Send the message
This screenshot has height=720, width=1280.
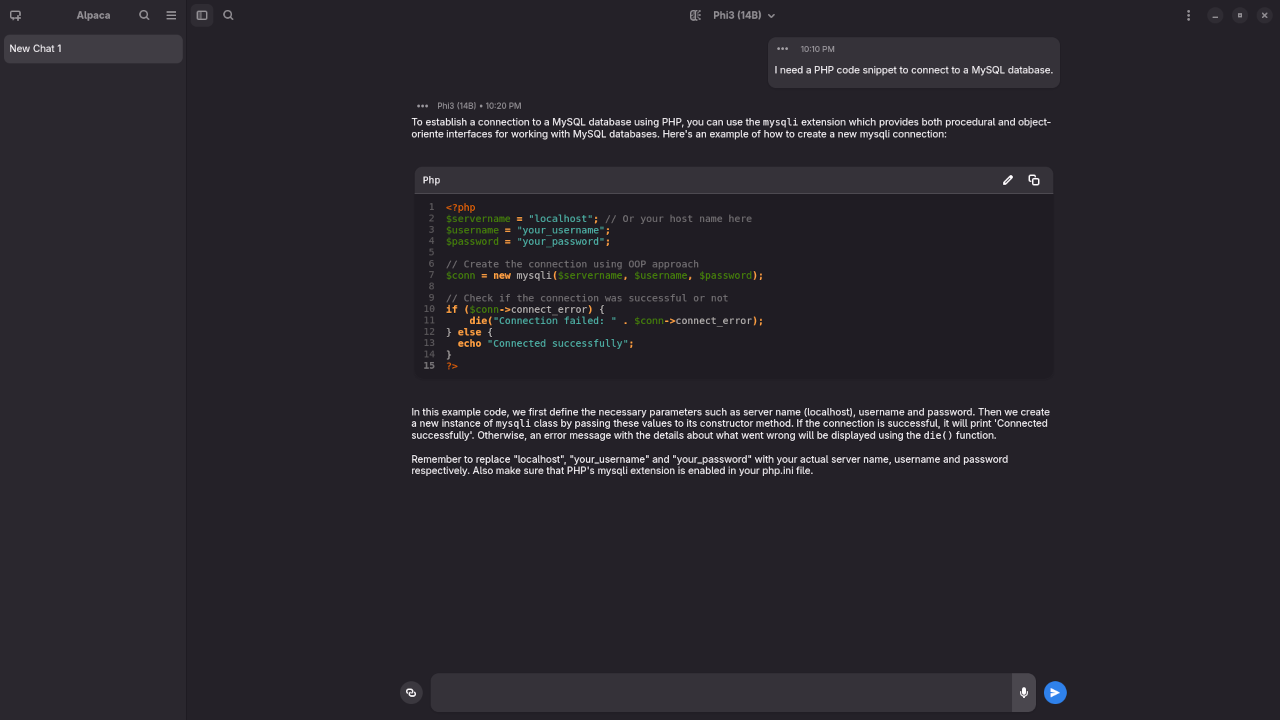[x=1055, y=692]
